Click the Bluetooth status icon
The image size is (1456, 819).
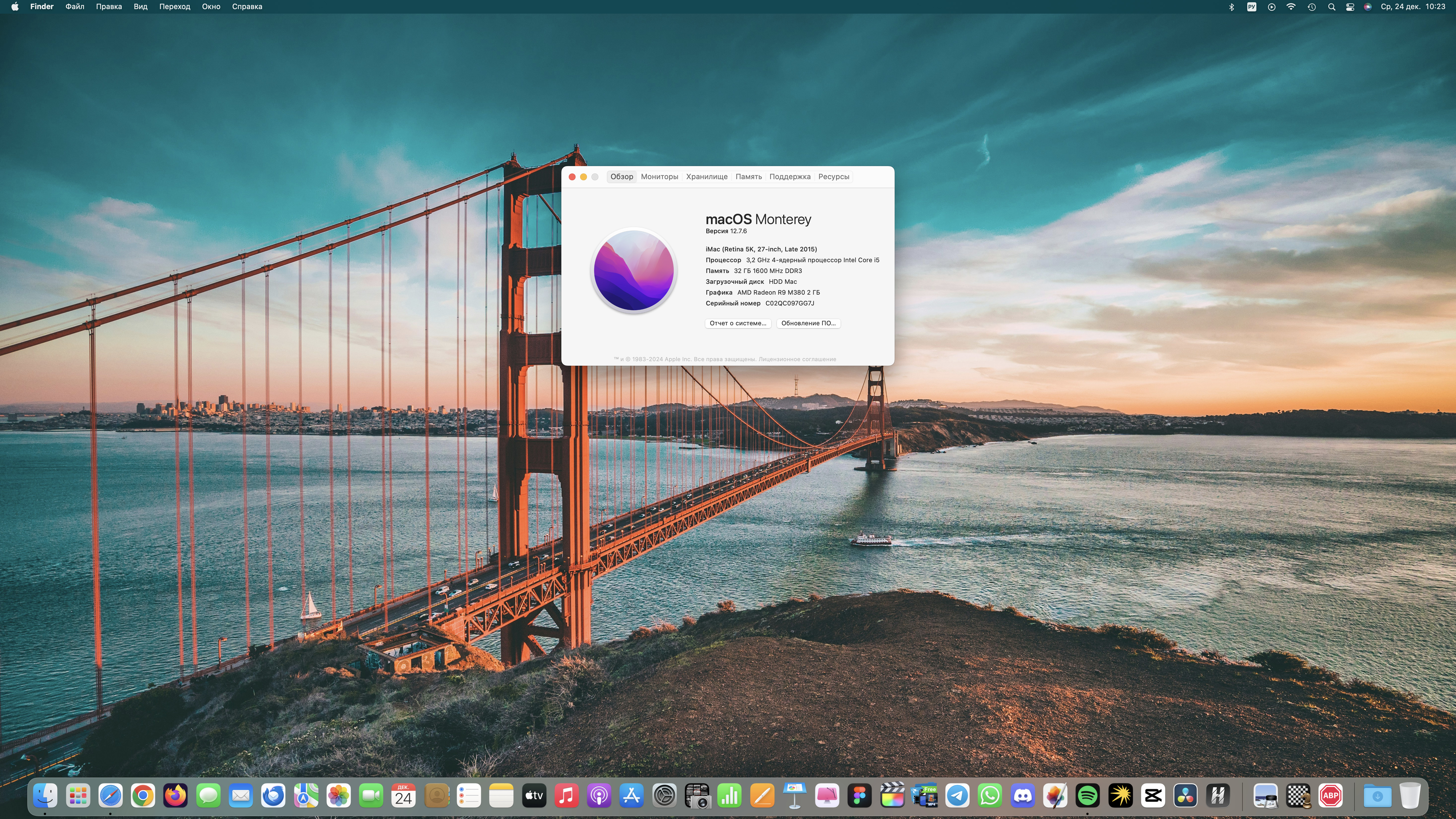(x=1232, y=7)
